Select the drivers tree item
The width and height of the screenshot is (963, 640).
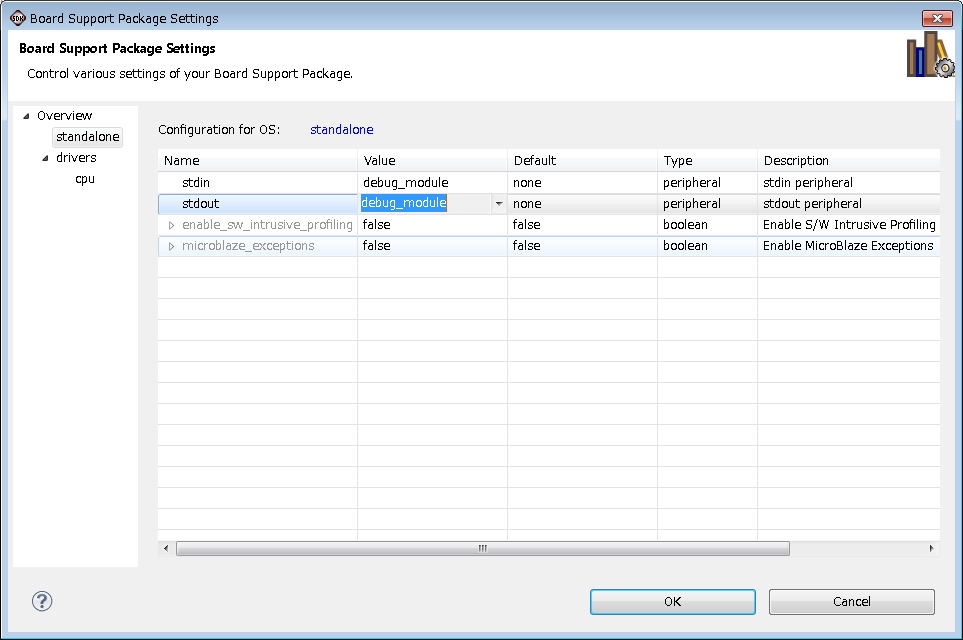(x=76, y=158)
